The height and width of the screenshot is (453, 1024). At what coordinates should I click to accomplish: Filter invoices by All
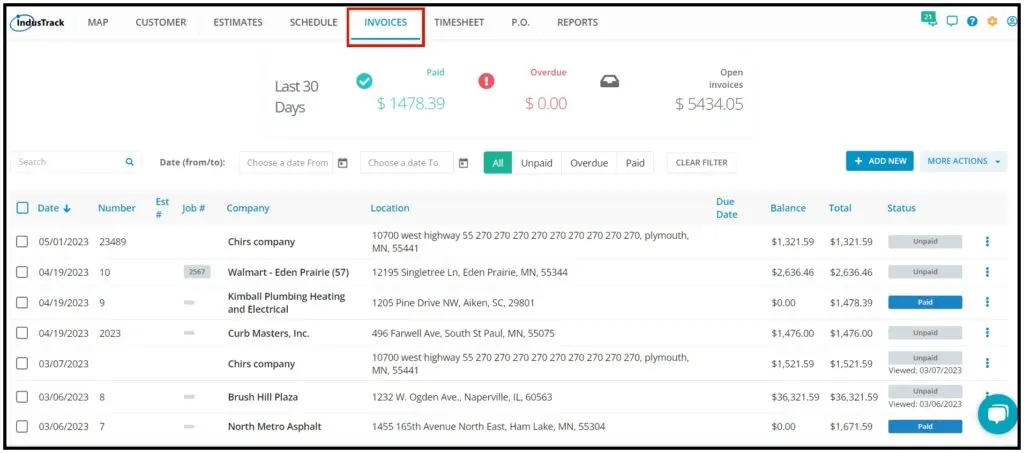tap(498, 163)
